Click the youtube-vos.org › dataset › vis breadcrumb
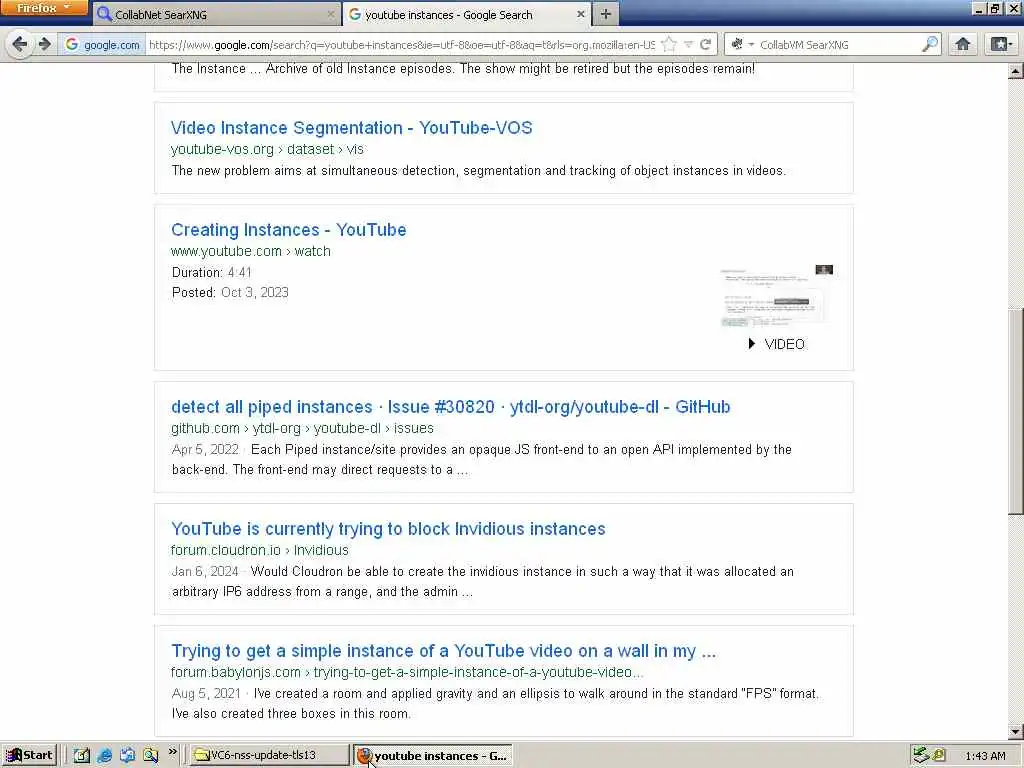This screenshot has width=1024, height=768. (267, 150)
